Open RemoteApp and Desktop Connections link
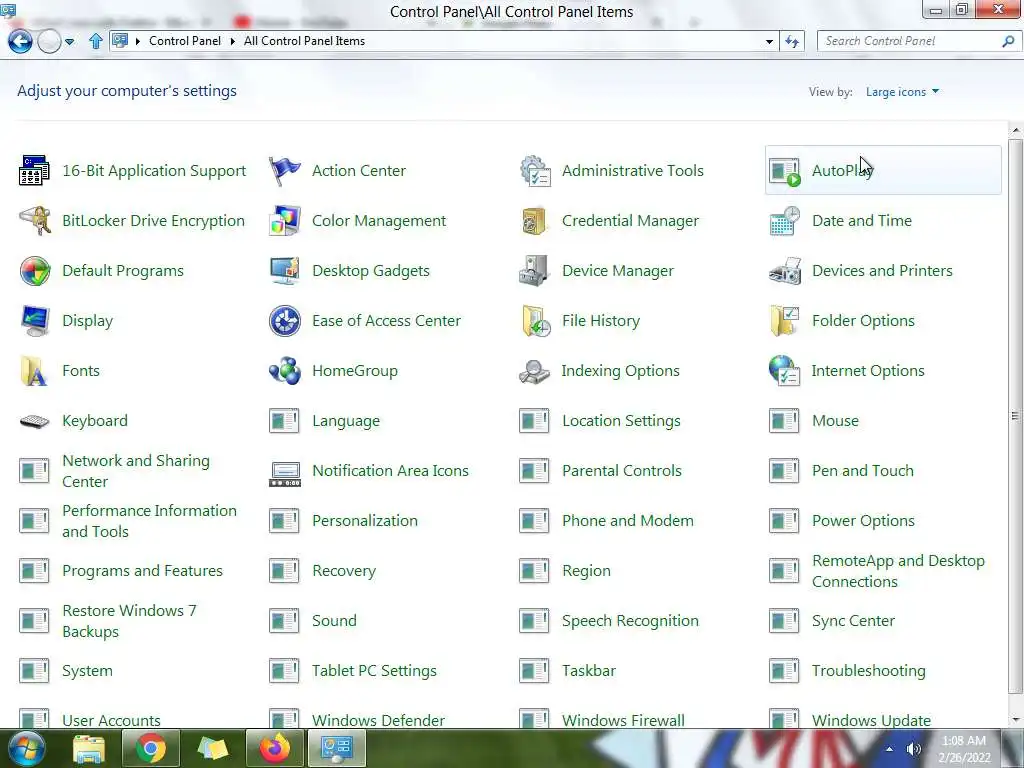 899,571
